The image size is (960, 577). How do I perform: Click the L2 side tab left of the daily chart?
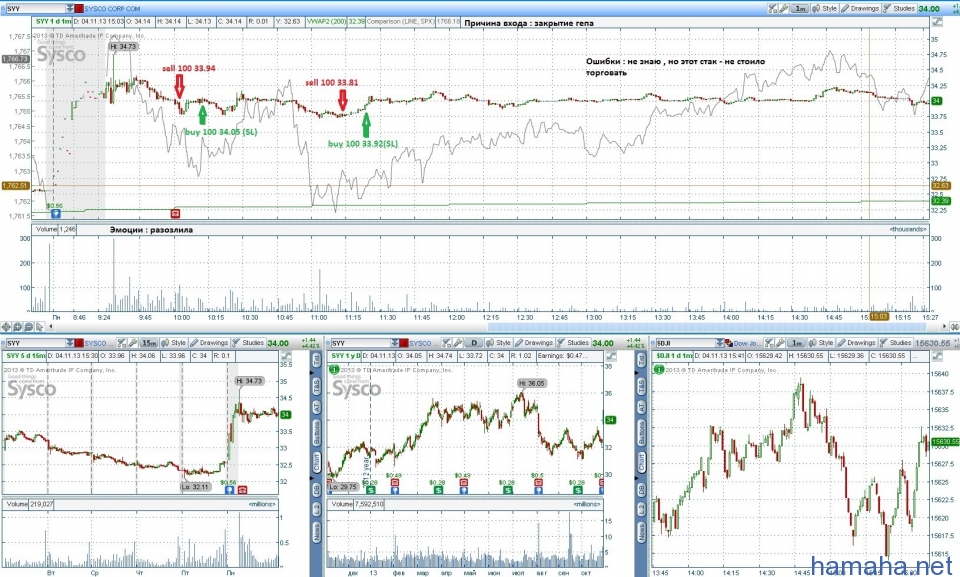[x=317, y=510]
